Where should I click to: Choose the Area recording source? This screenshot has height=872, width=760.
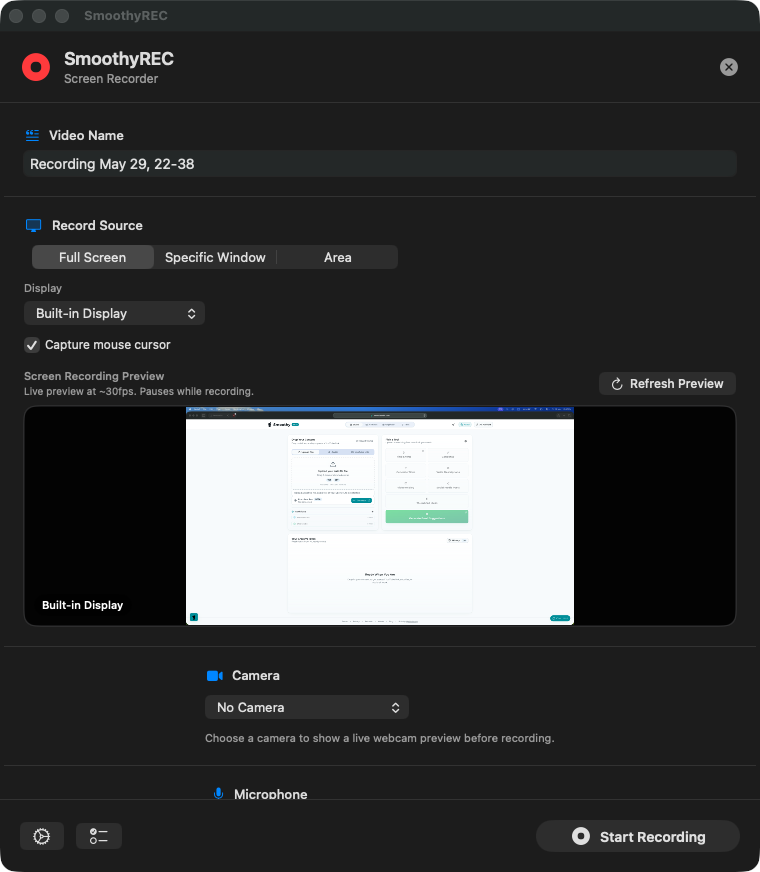click(337, 257)
